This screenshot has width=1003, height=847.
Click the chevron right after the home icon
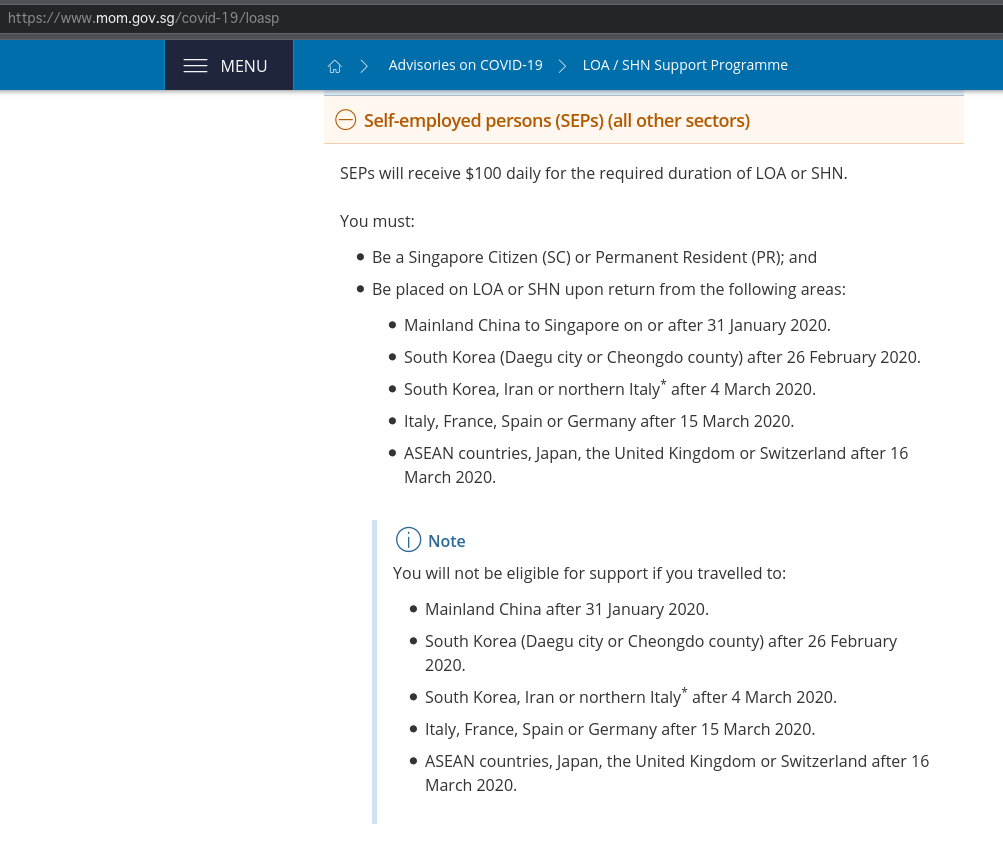pos(365,66)
